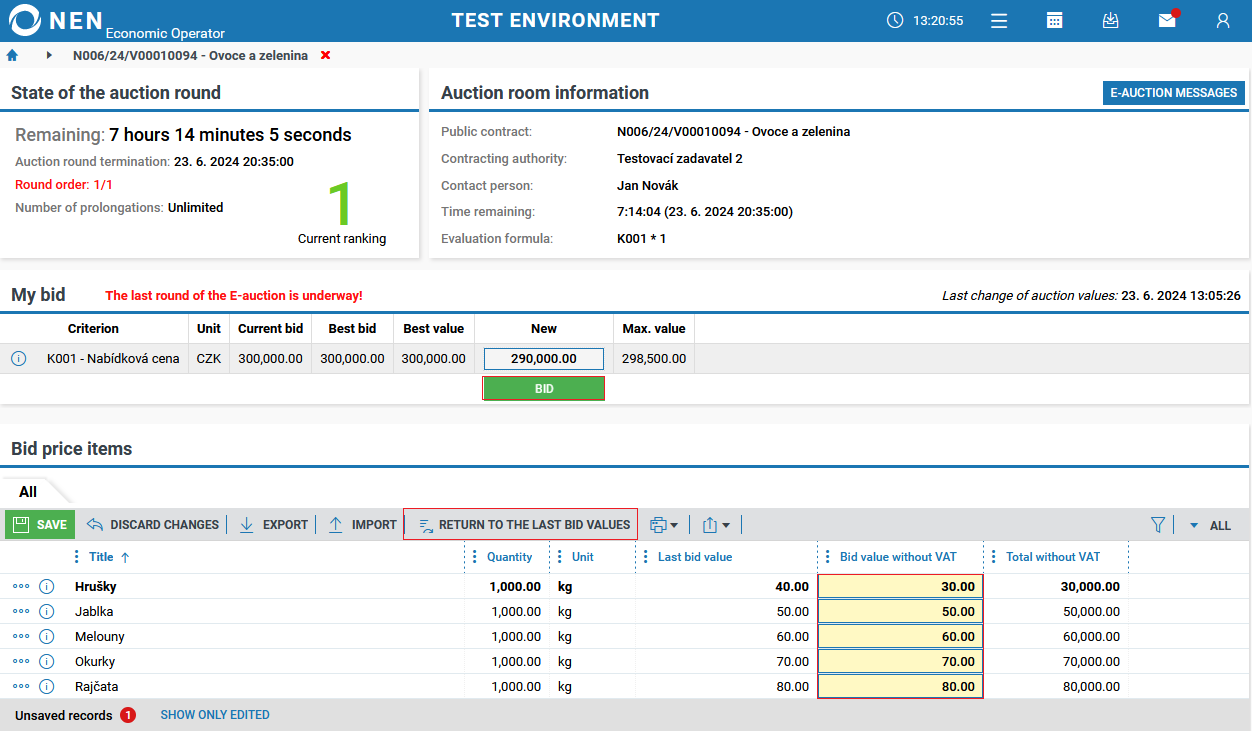This screenshot has height=731, width=1252.
Task: Open the mail messages envelope icon
Action: coord(1166,20)
